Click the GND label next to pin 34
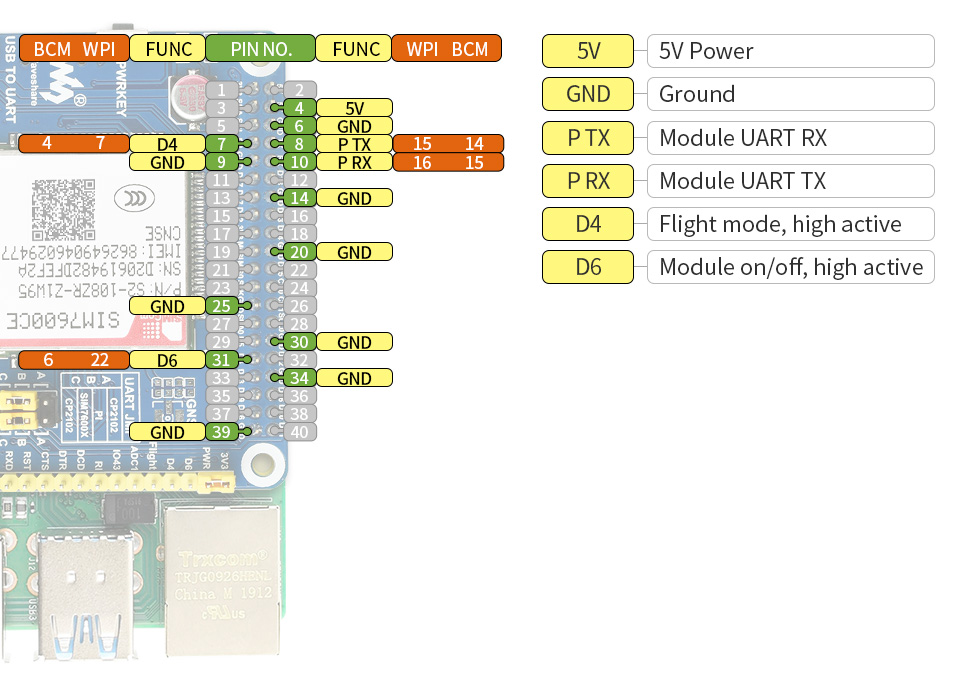960x693 pixels. [x=354, y=378]
